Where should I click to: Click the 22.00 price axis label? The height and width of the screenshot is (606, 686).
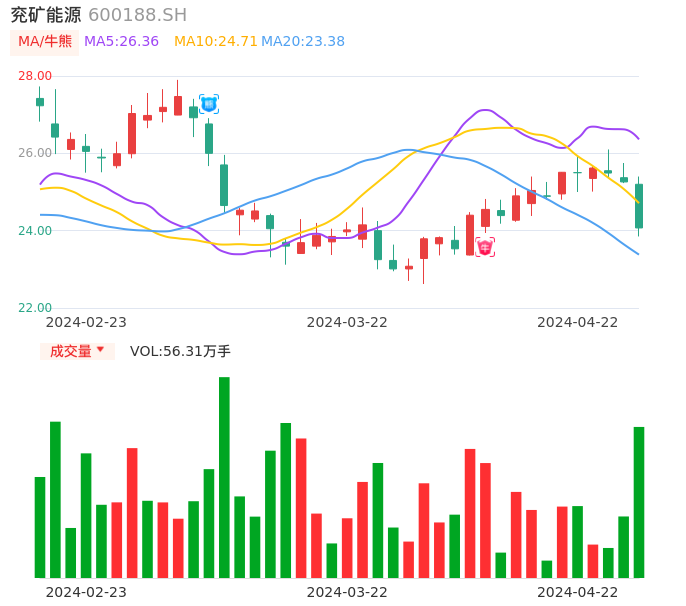[35, 308]
